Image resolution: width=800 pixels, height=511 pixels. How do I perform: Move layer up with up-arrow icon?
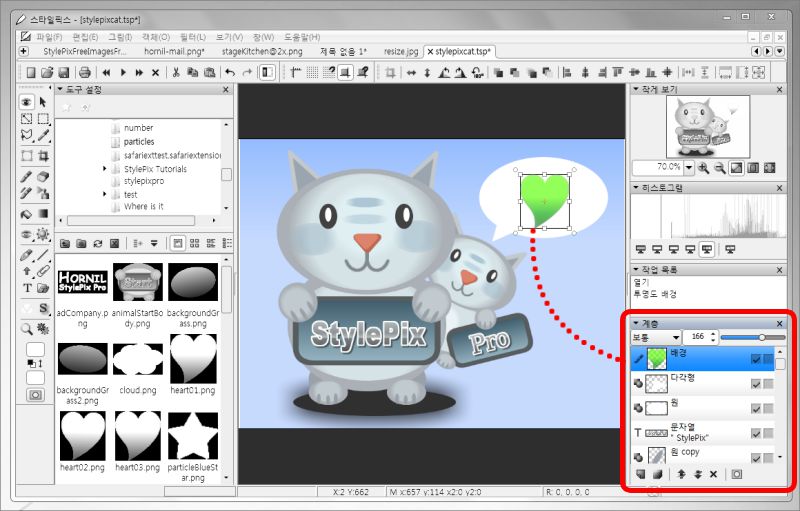pyautogui.click(x=681, y=474)
